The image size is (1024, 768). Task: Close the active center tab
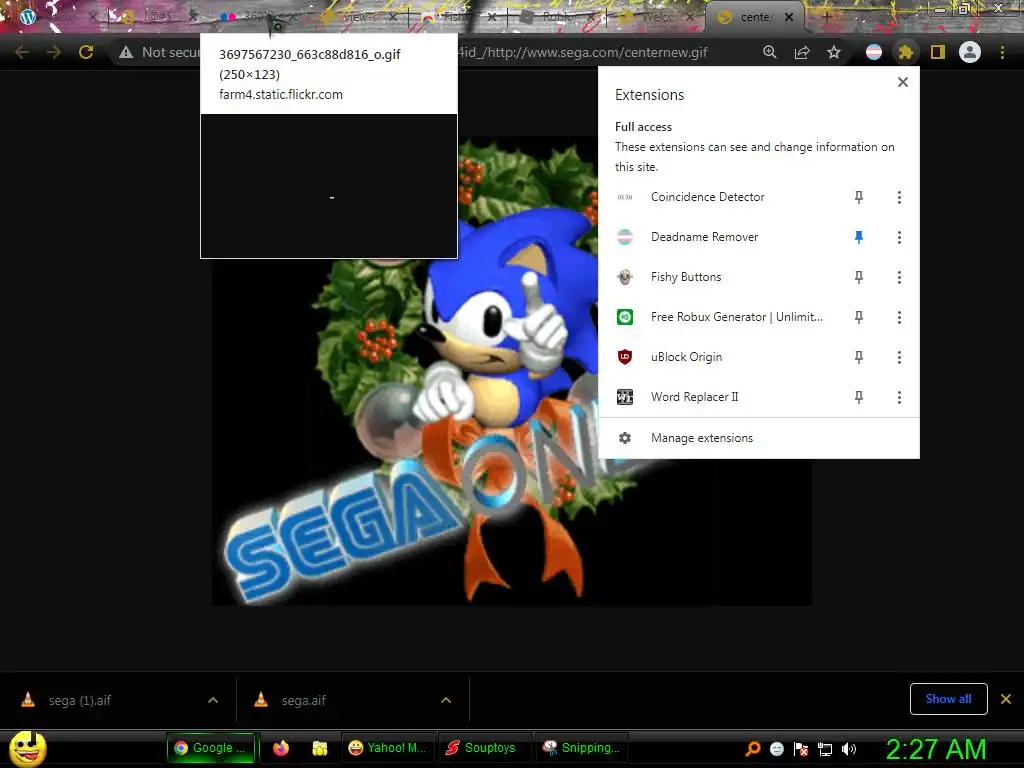pyautogui.click(x=789, y=17)
